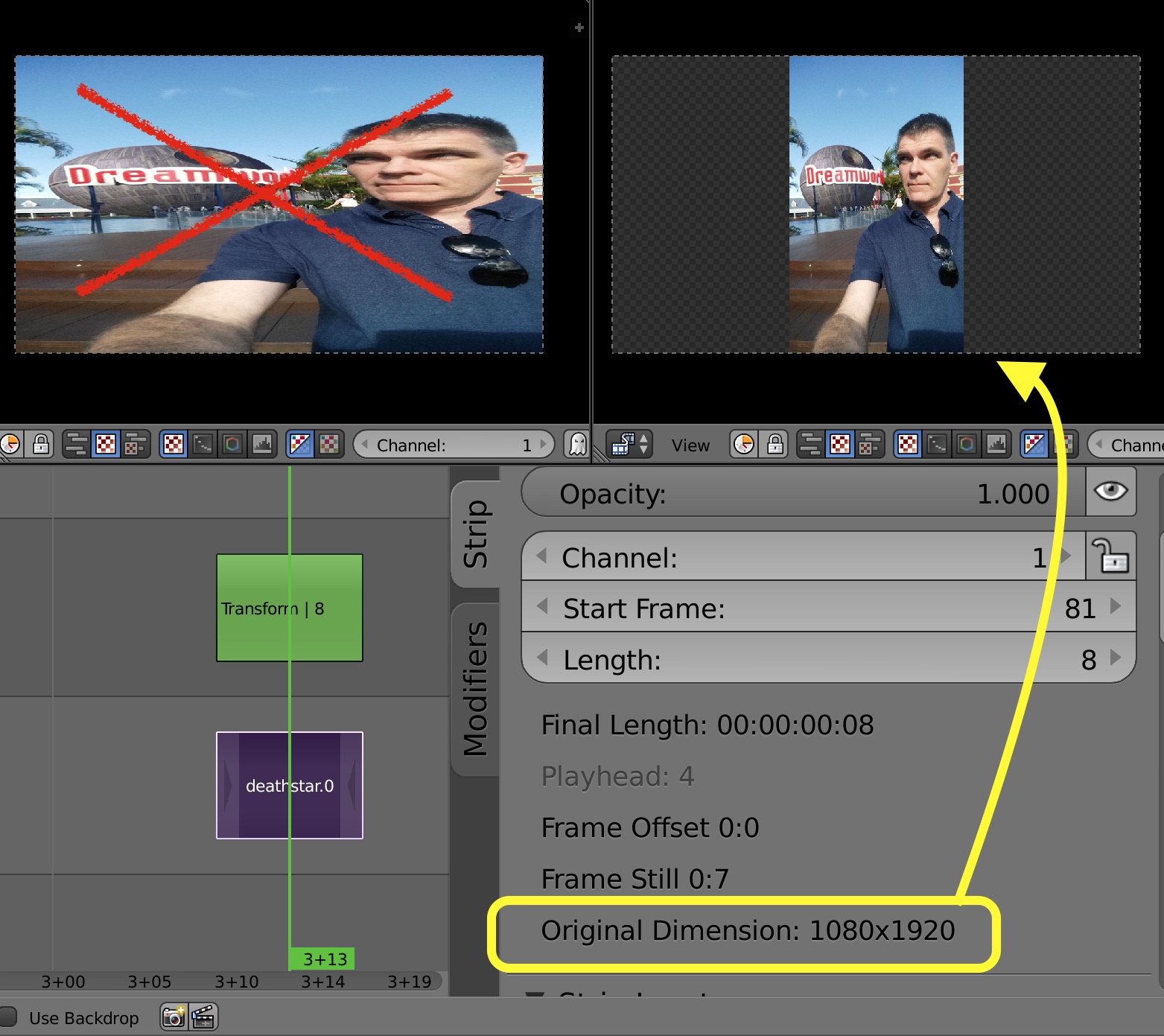Click the Opacity slider in the Strip panel

point(804,492)
